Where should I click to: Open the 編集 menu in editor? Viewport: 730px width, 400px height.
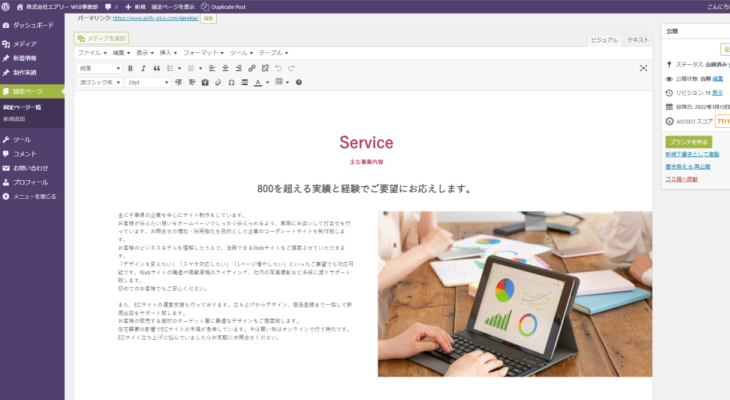click(122, 53)
